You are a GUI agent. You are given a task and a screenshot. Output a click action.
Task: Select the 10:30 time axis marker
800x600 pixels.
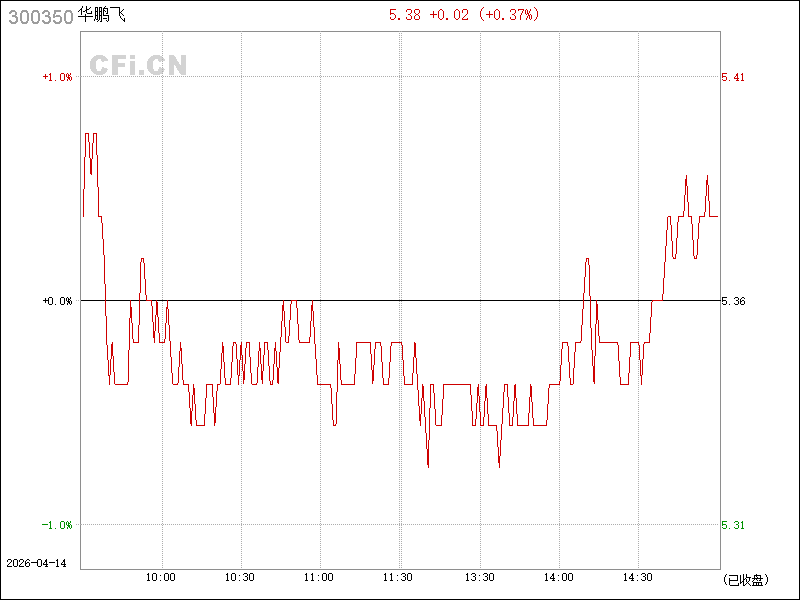pyautogui.click(x=240, y=578)
